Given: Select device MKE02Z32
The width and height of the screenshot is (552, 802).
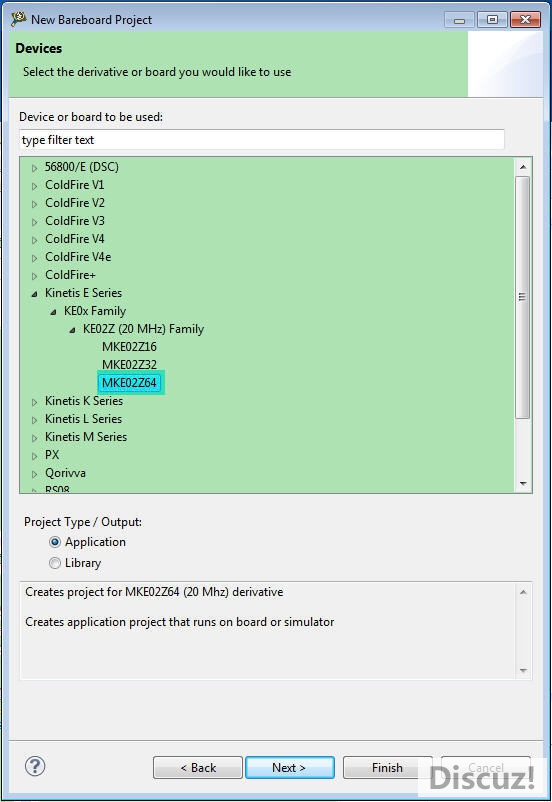Looking at the screenshot, I should tap(129, 365).
